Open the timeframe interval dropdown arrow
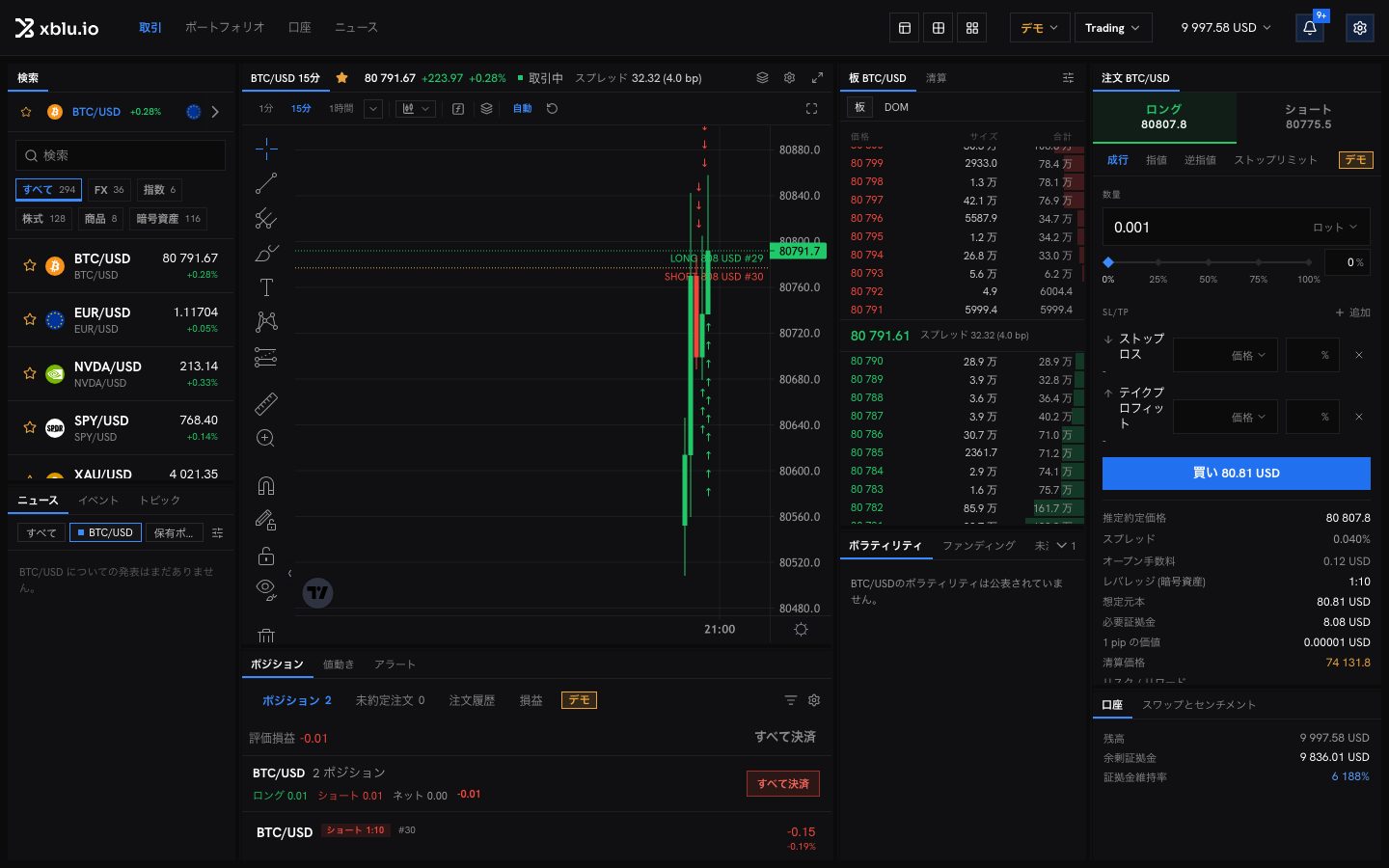Viewport: 1389px width, 868px height. pos(373,109)
